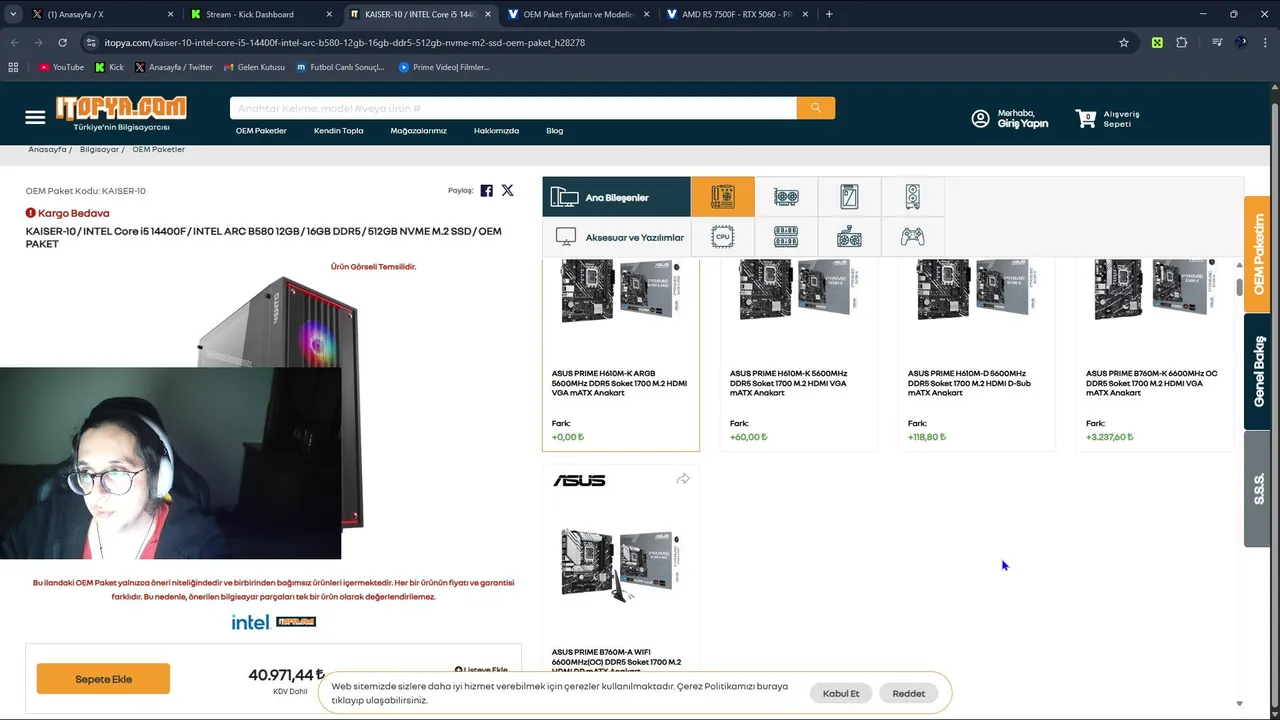Viewport: 1280px width, 720px height.
Task: Open the Genel Bakış side tab
Action: [1257, 371]
